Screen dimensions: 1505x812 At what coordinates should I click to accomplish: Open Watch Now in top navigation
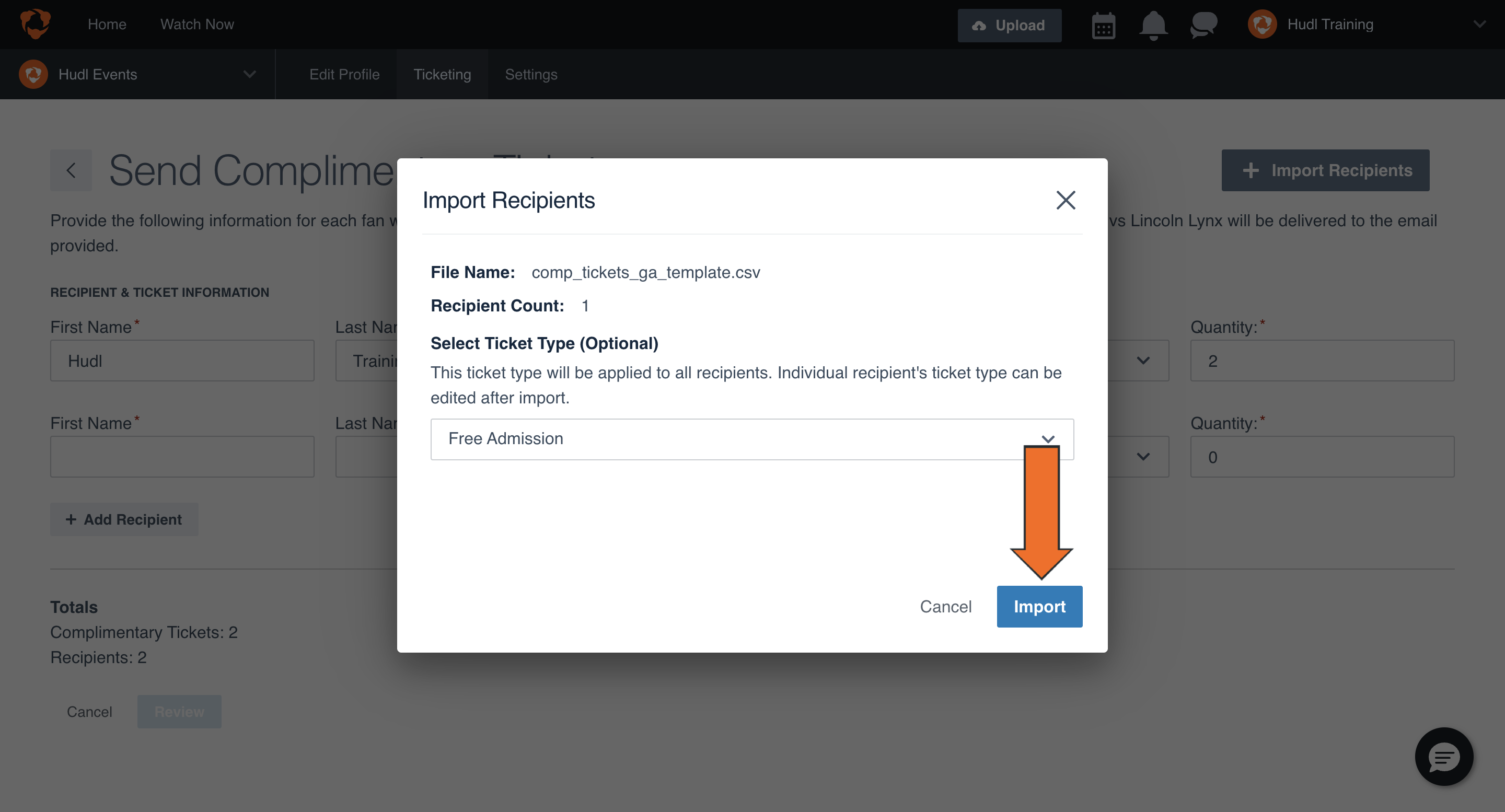click(197, 25)
